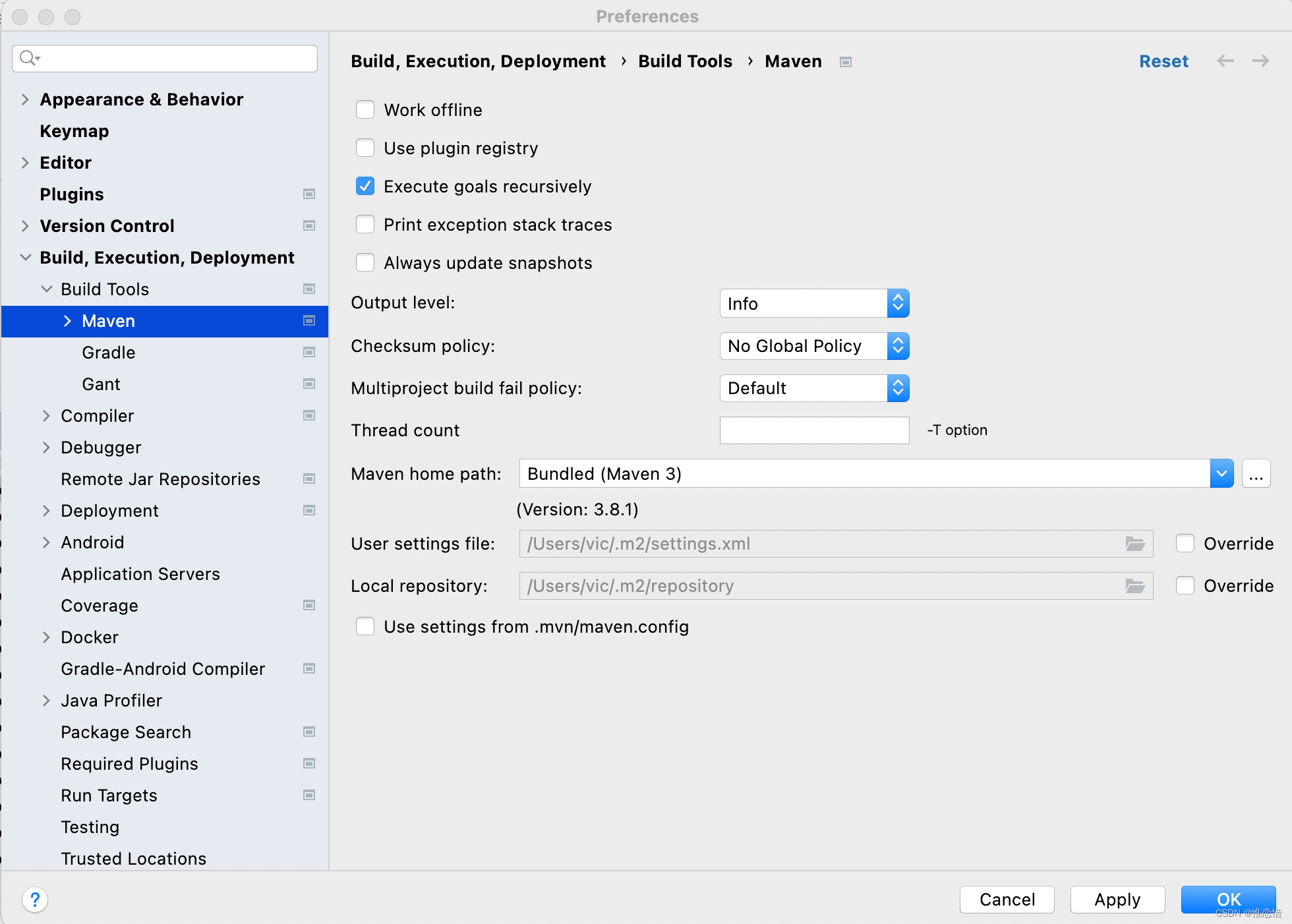Expand Maven home path dropdown arrow
This screenshot has height=924, width=1292.
[x=1221, y=474]
